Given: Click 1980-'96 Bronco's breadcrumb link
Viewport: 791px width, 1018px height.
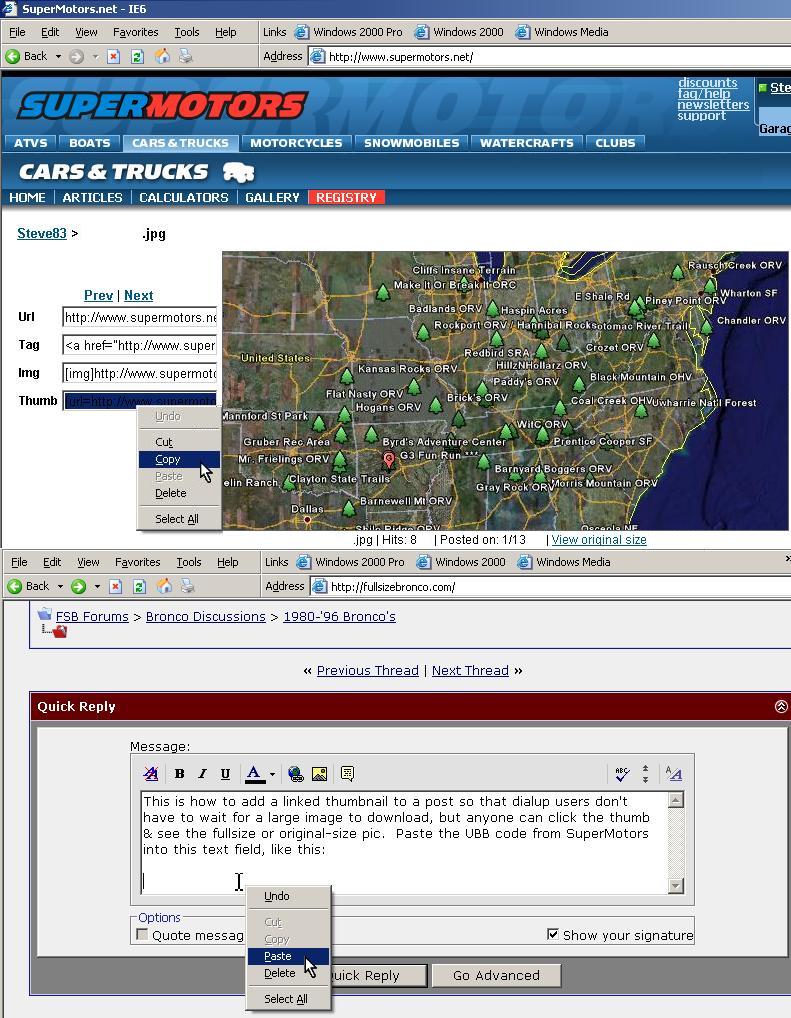Looking at the screenshot, I should coord(339,616).
